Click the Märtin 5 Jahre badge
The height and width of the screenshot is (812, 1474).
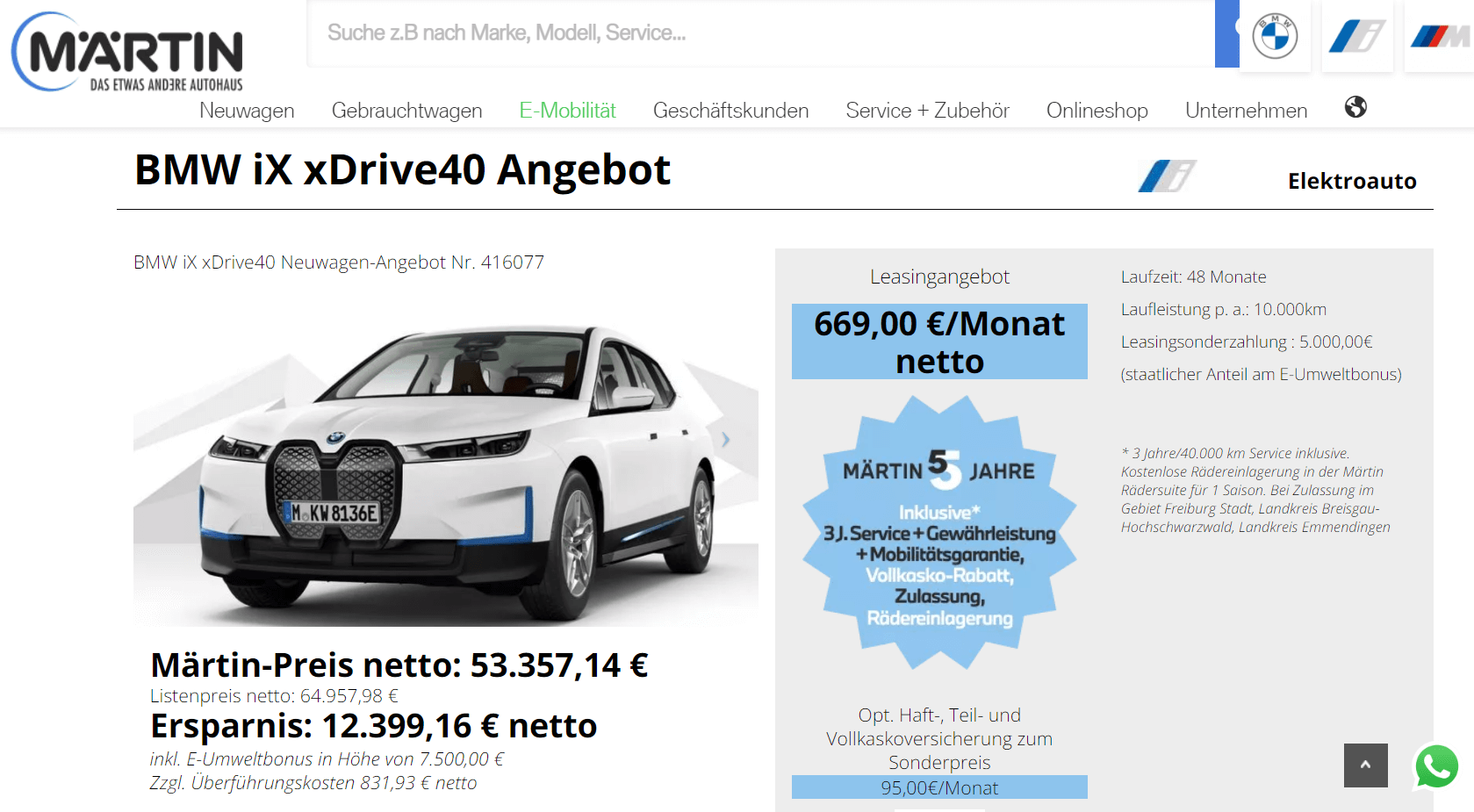pyautogui.click(x=939, y=533)
